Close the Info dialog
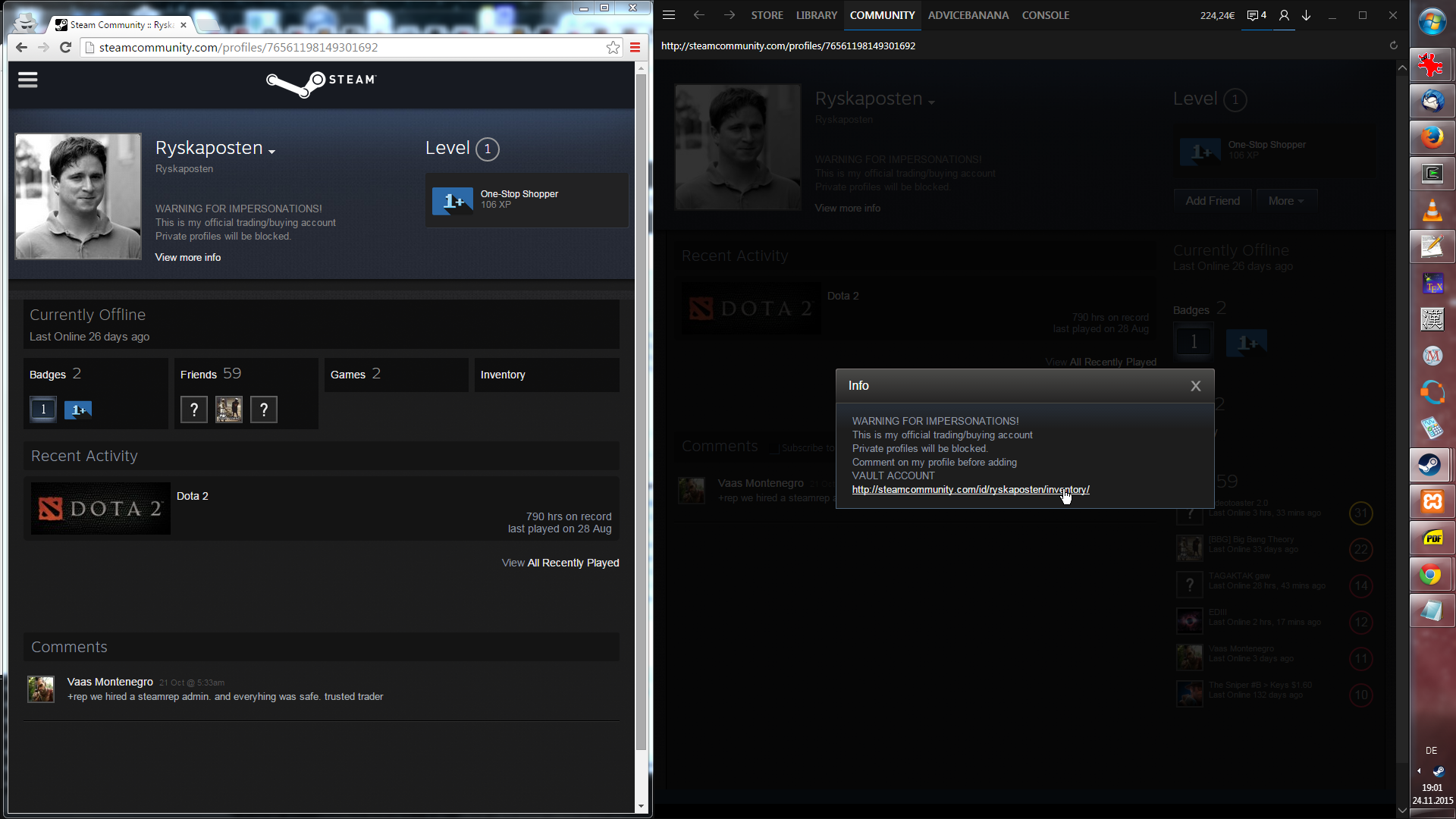 (1196, 386)
